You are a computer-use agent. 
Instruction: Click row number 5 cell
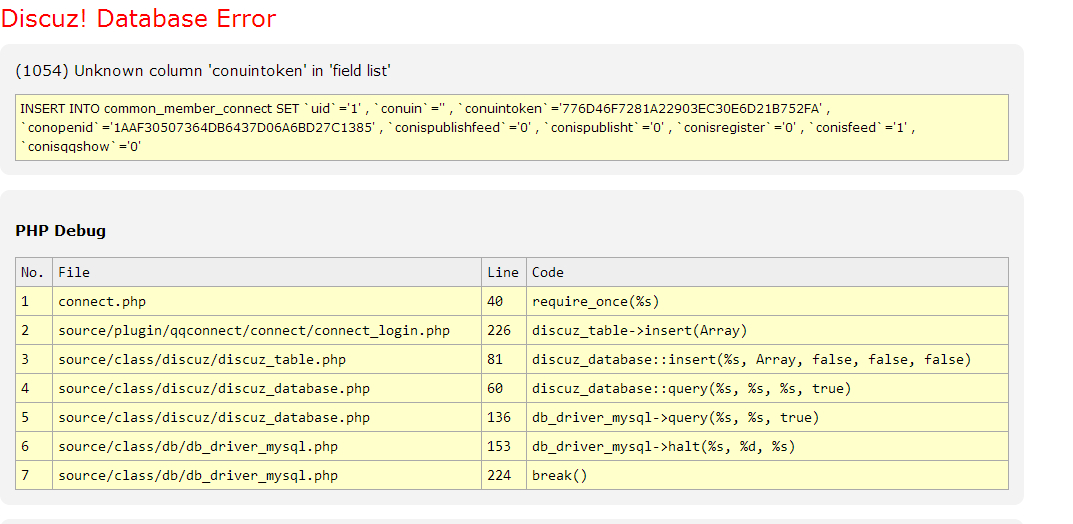(34, 417)
